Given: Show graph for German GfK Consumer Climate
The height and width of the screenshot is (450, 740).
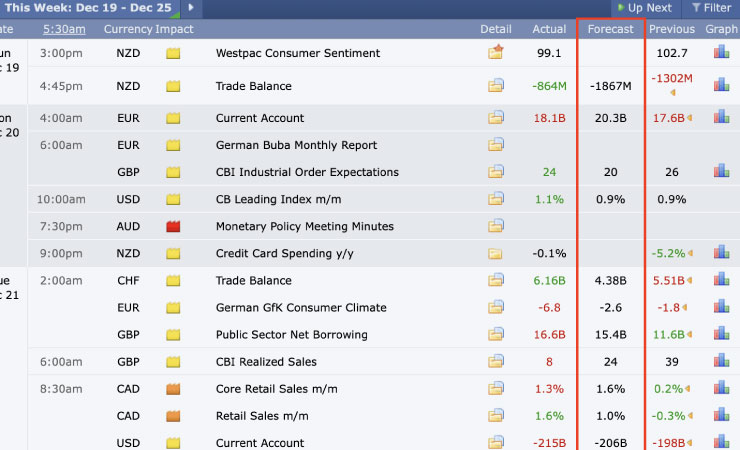Looking at the screenshot, I should pyautogui.click(x=722, y=306).
